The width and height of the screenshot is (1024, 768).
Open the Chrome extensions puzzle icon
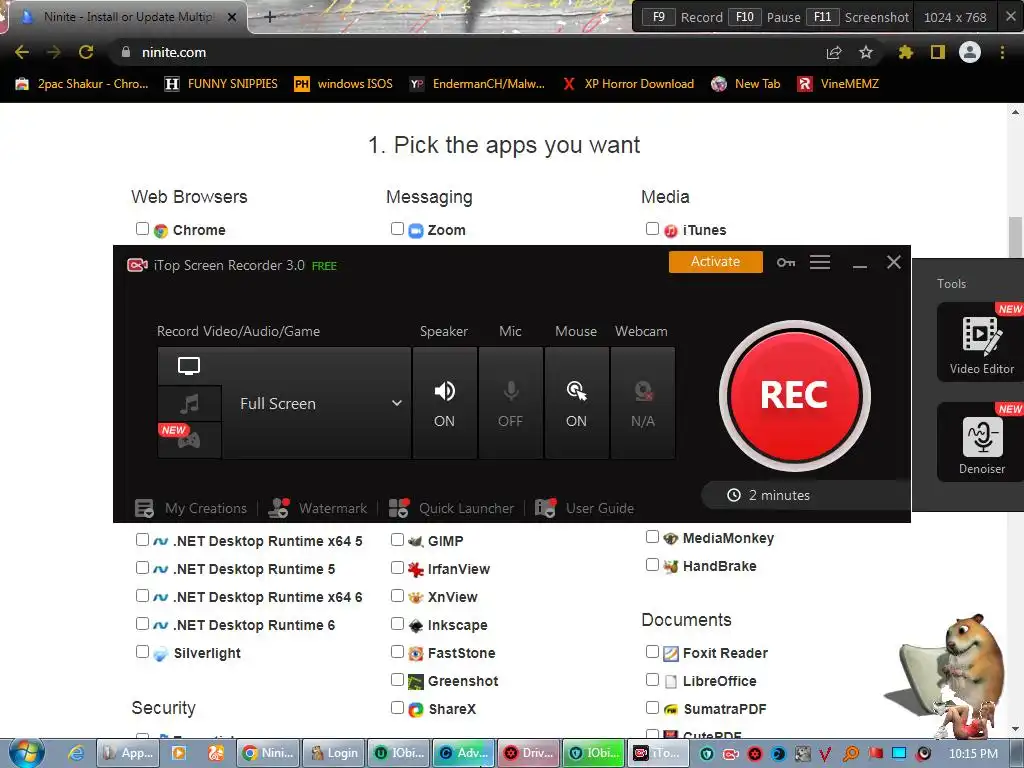click(x=905, y=52)
